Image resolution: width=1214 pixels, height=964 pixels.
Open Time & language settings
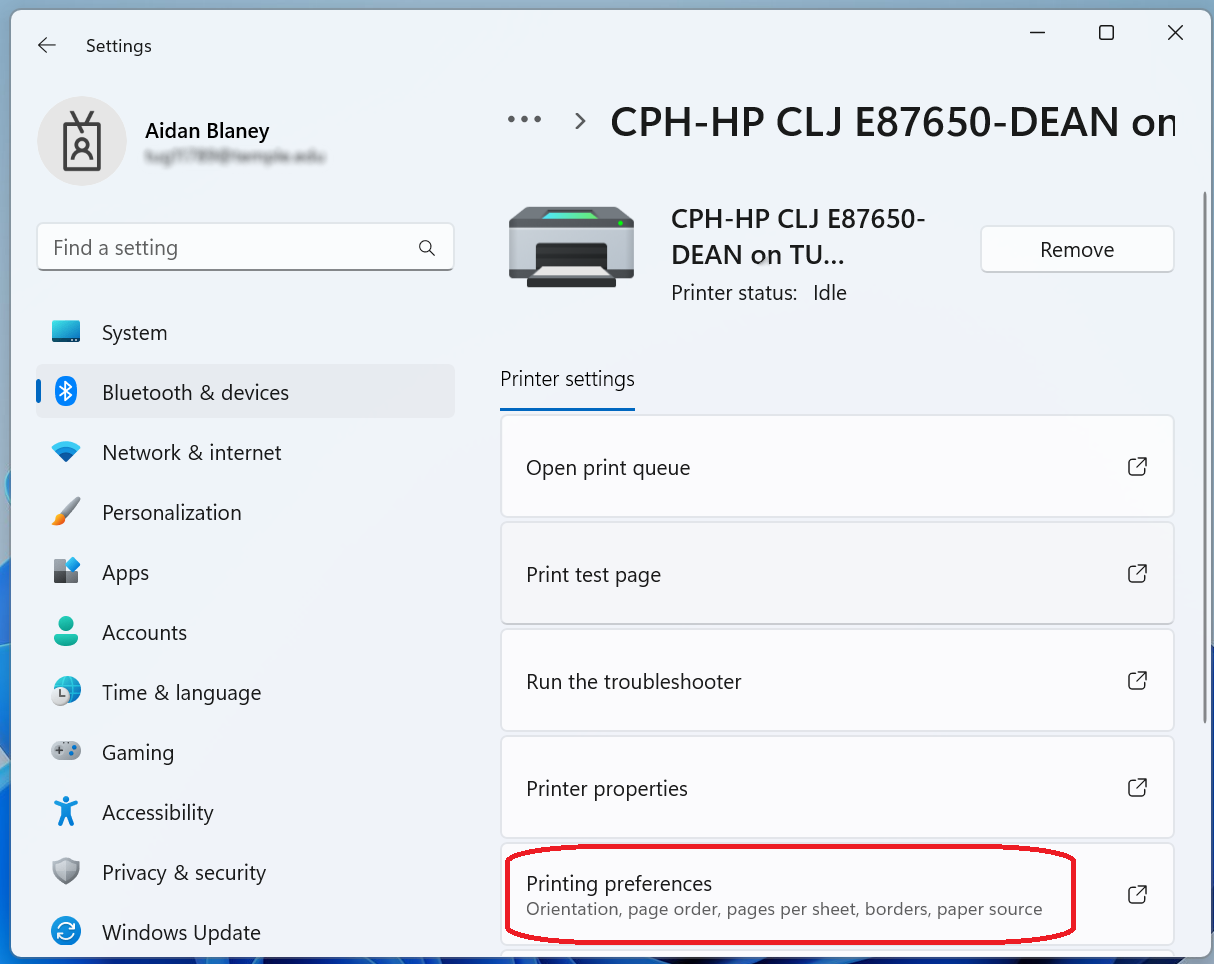click(x=245, y=692)
